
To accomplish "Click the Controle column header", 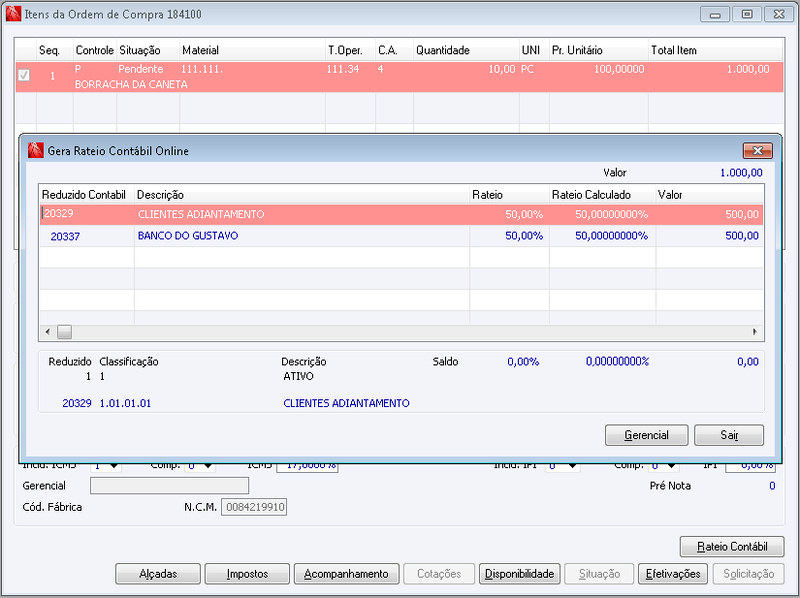I will tap(94, 51).
